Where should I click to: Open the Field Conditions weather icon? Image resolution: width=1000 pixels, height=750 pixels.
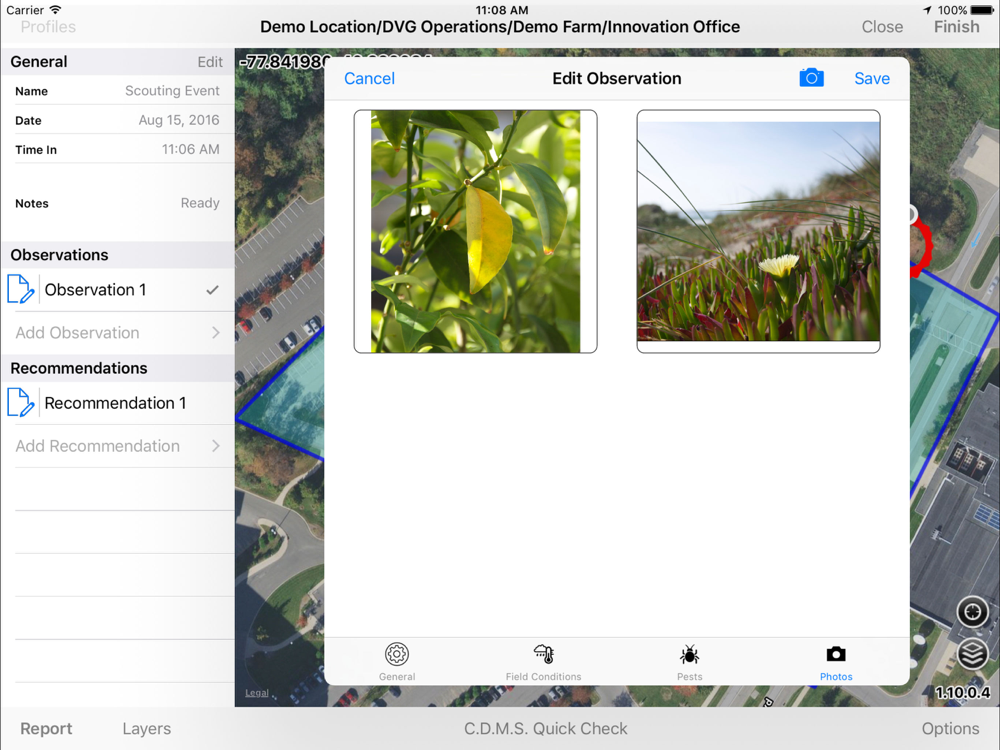pos(543,654)
